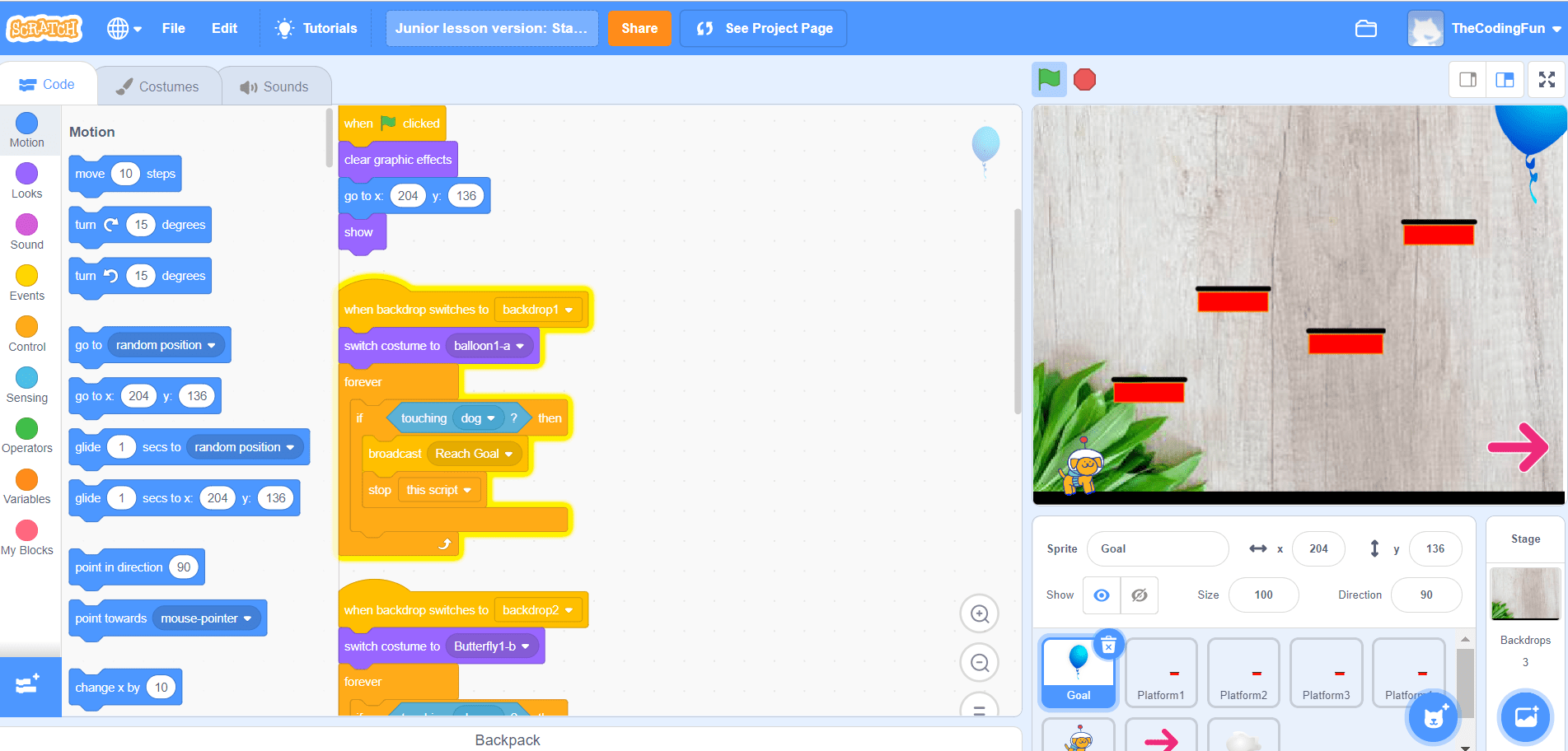Click the sprite Direction field
This screenshot has height=751, width=1568.
pos(1426,595)
